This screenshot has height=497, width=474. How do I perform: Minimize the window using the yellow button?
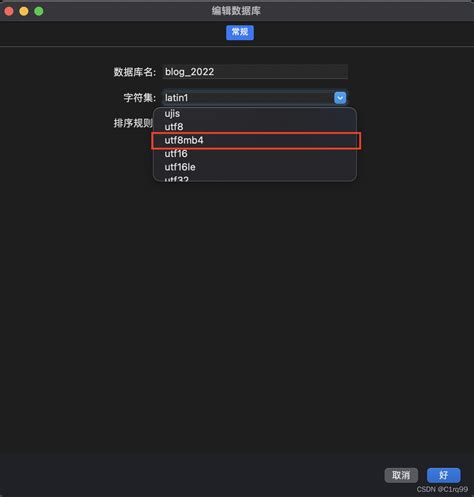24,11
